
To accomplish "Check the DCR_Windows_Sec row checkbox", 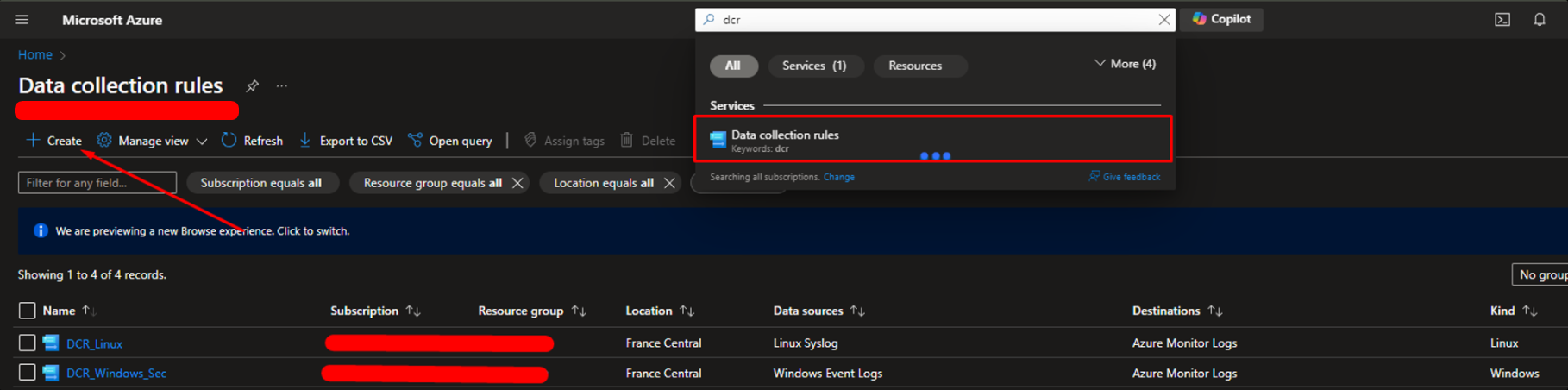I will 27,373.
